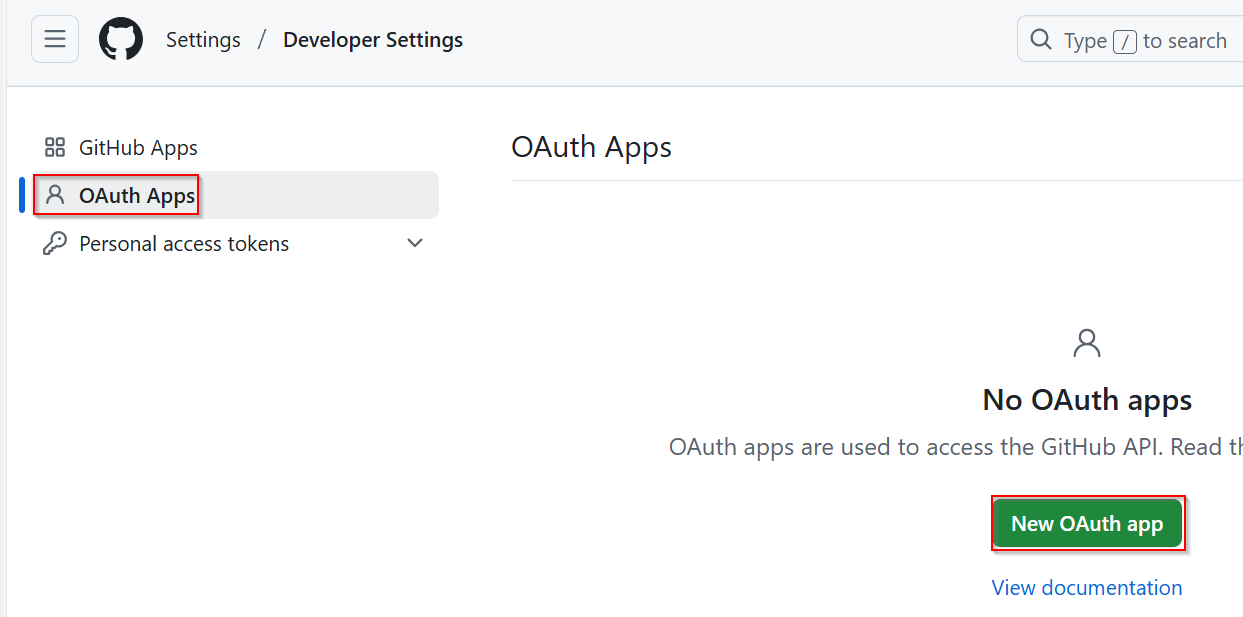The height and width of the screenshot is (617, 1243).
Task: Click the large person icon above No OAuth apps
Action: pyautogui.click(x=1086, y=342)
